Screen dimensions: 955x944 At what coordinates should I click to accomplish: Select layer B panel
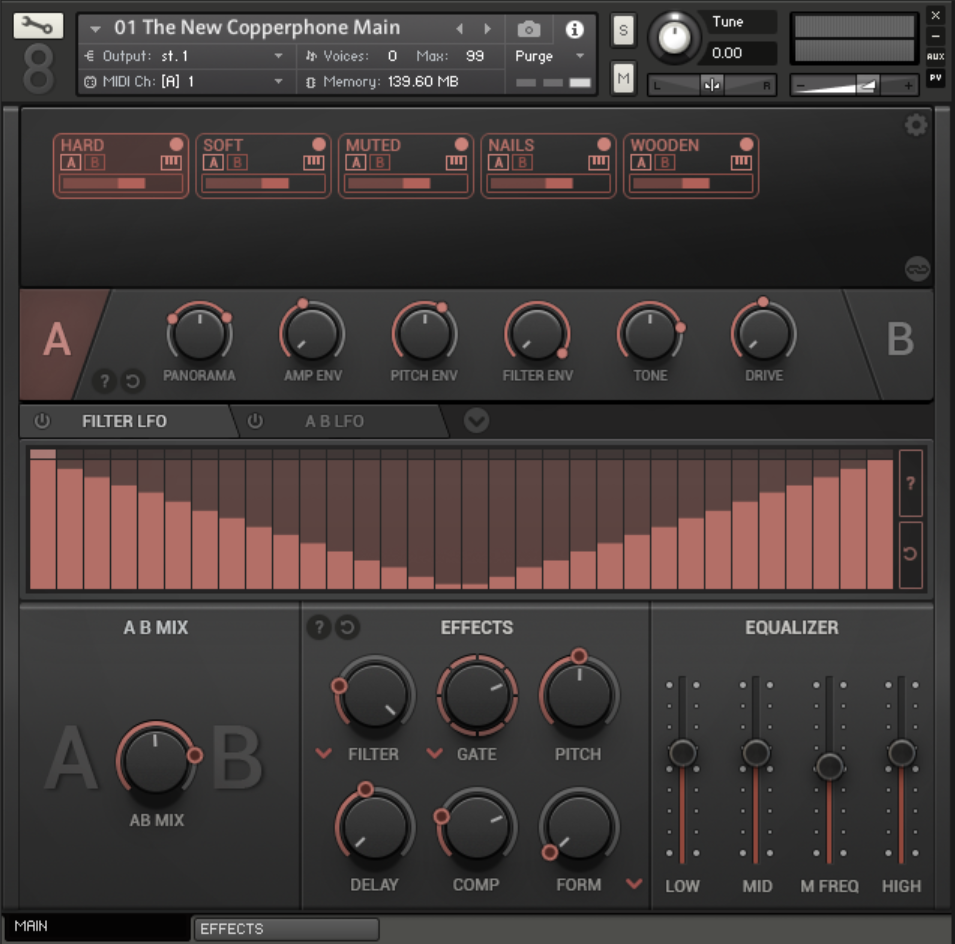click(x=900, y=340)
